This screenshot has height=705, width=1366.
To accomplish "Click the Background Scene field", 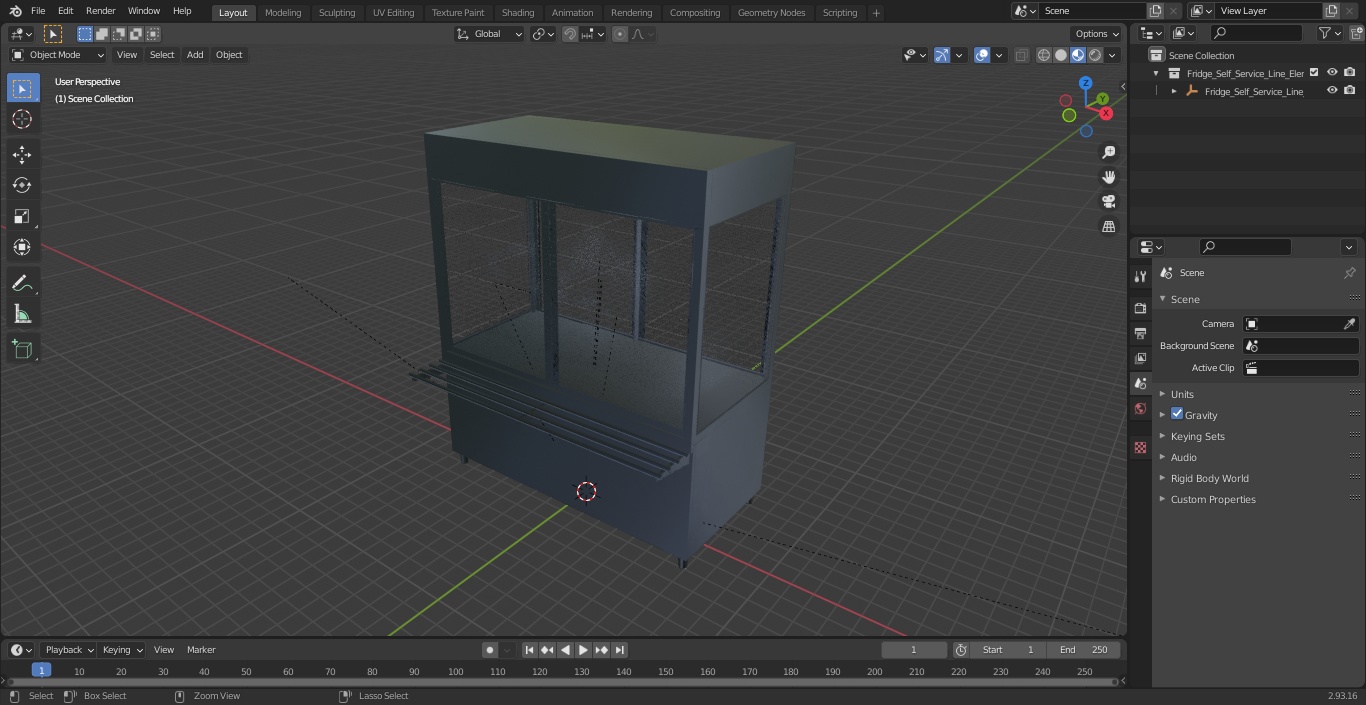I will [x=1300, y=346].
